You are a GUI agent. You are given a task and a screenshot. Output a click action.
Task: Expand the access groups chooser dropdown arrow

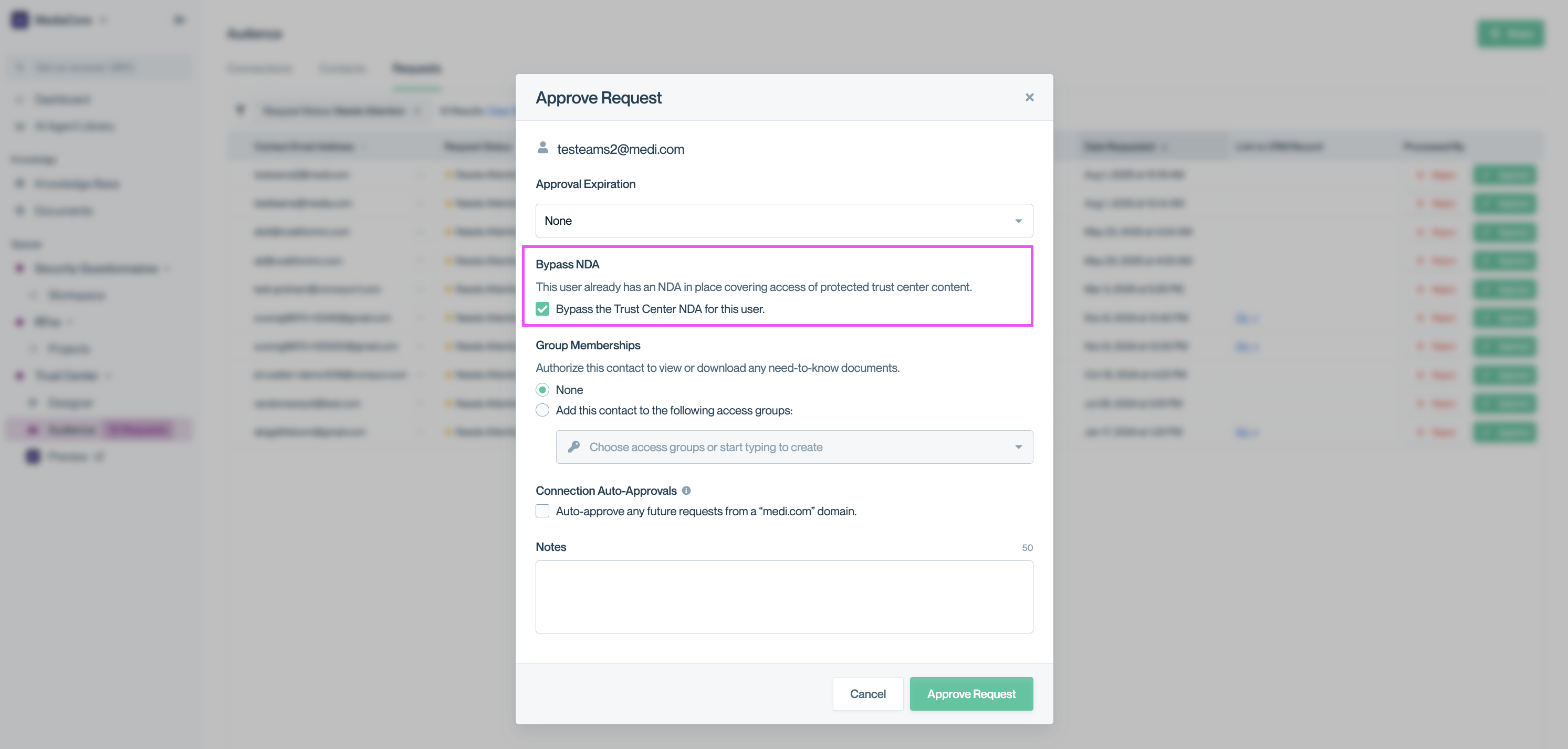click(1018, 447)
